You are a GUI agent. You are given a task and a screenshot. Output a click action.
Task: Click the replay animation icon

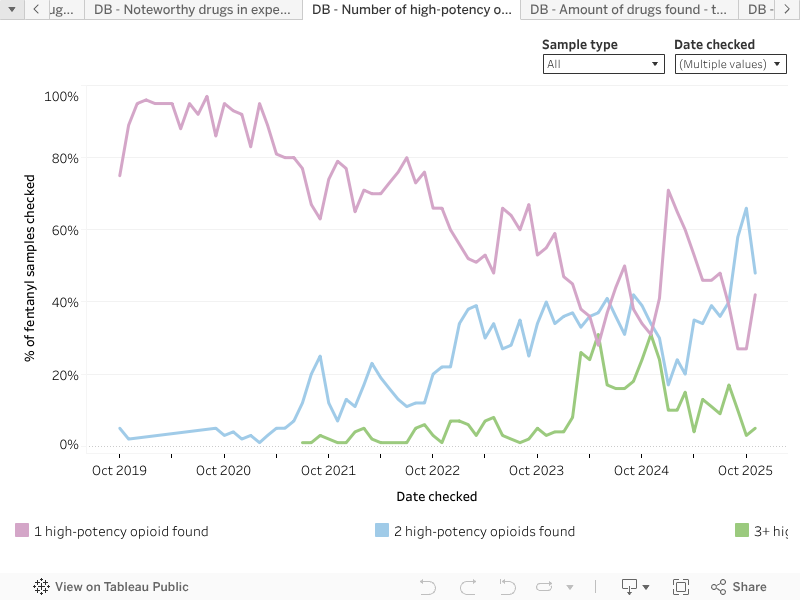tap(545, 587)
